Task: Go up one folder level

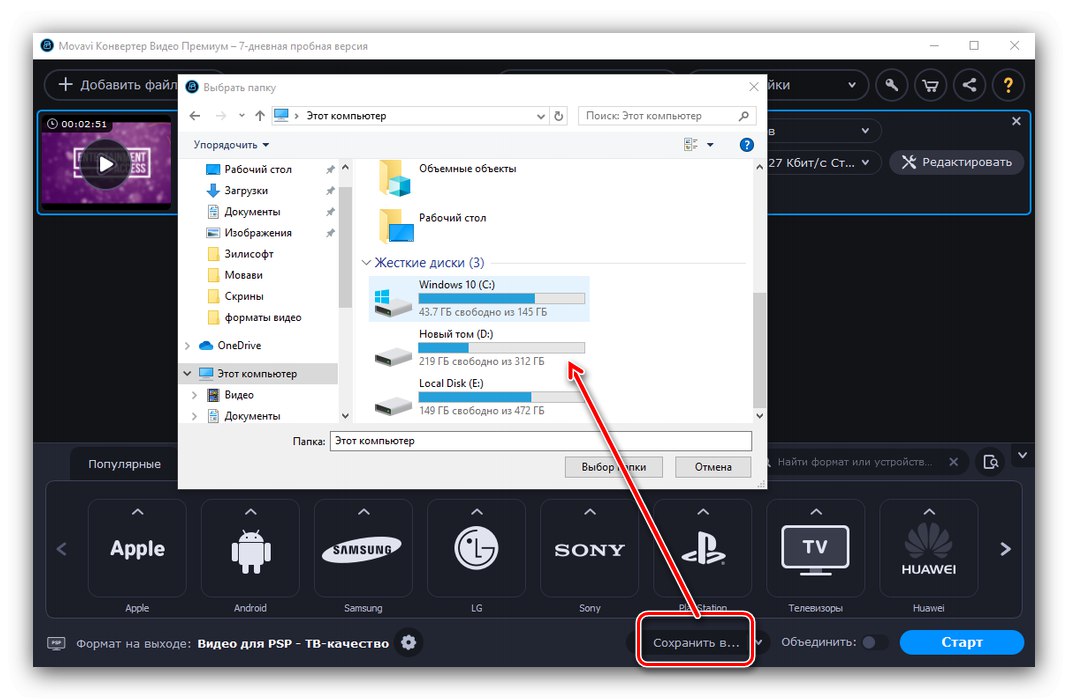Action: (x=260, y=116)
